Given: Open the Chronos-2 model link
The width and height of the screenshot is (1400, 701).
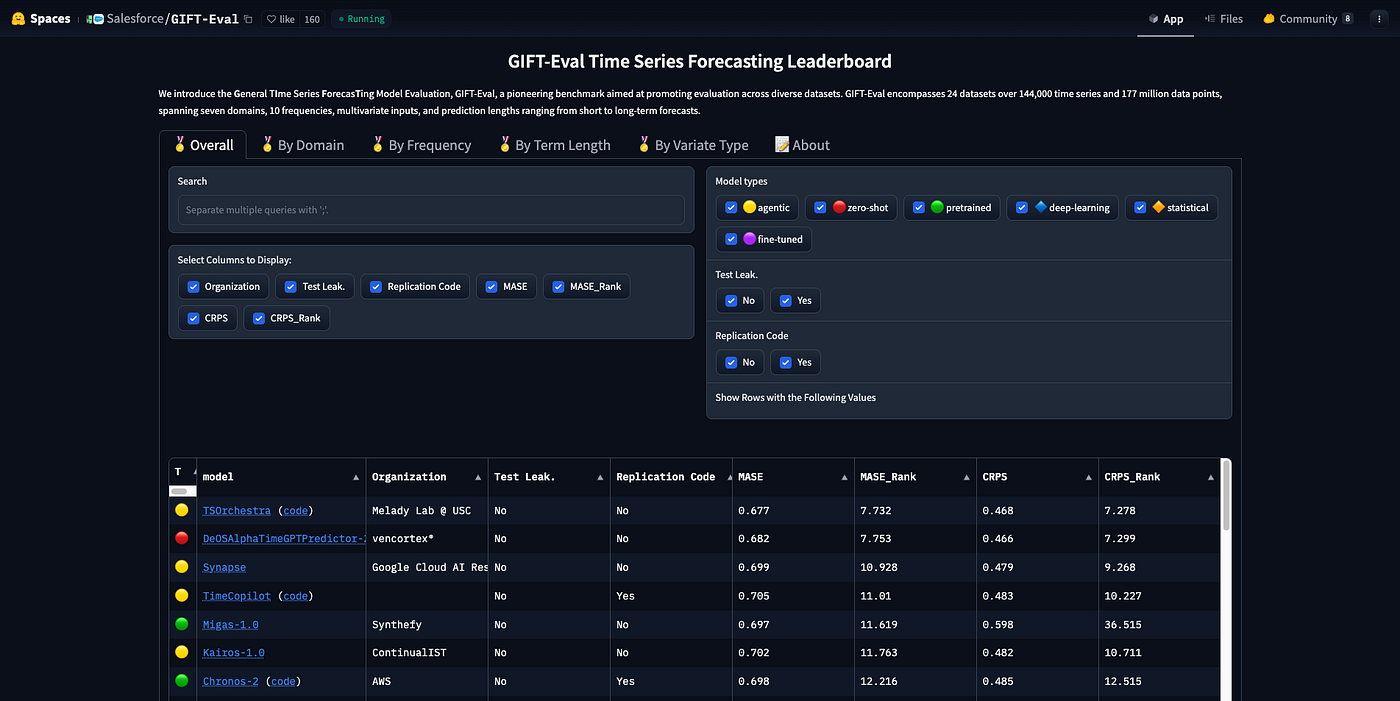Looking at the screenshot, I should (x=230, y=681).
